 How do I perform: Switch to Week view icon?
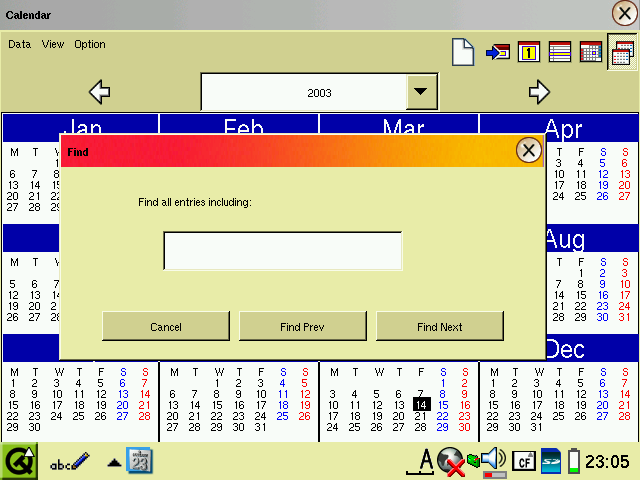pos(560,52)
